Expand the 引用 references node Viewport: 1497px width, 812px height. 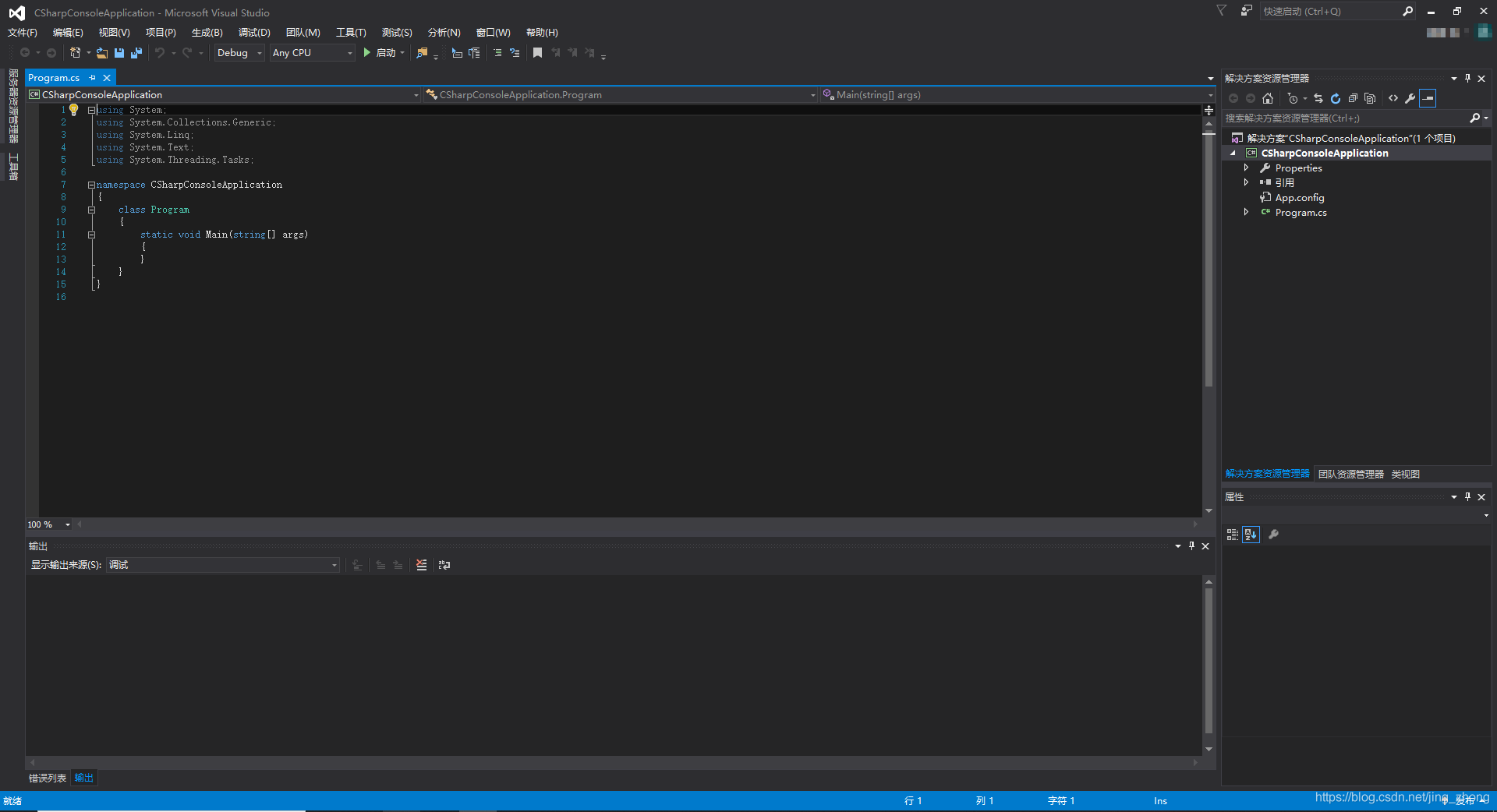1246,183
